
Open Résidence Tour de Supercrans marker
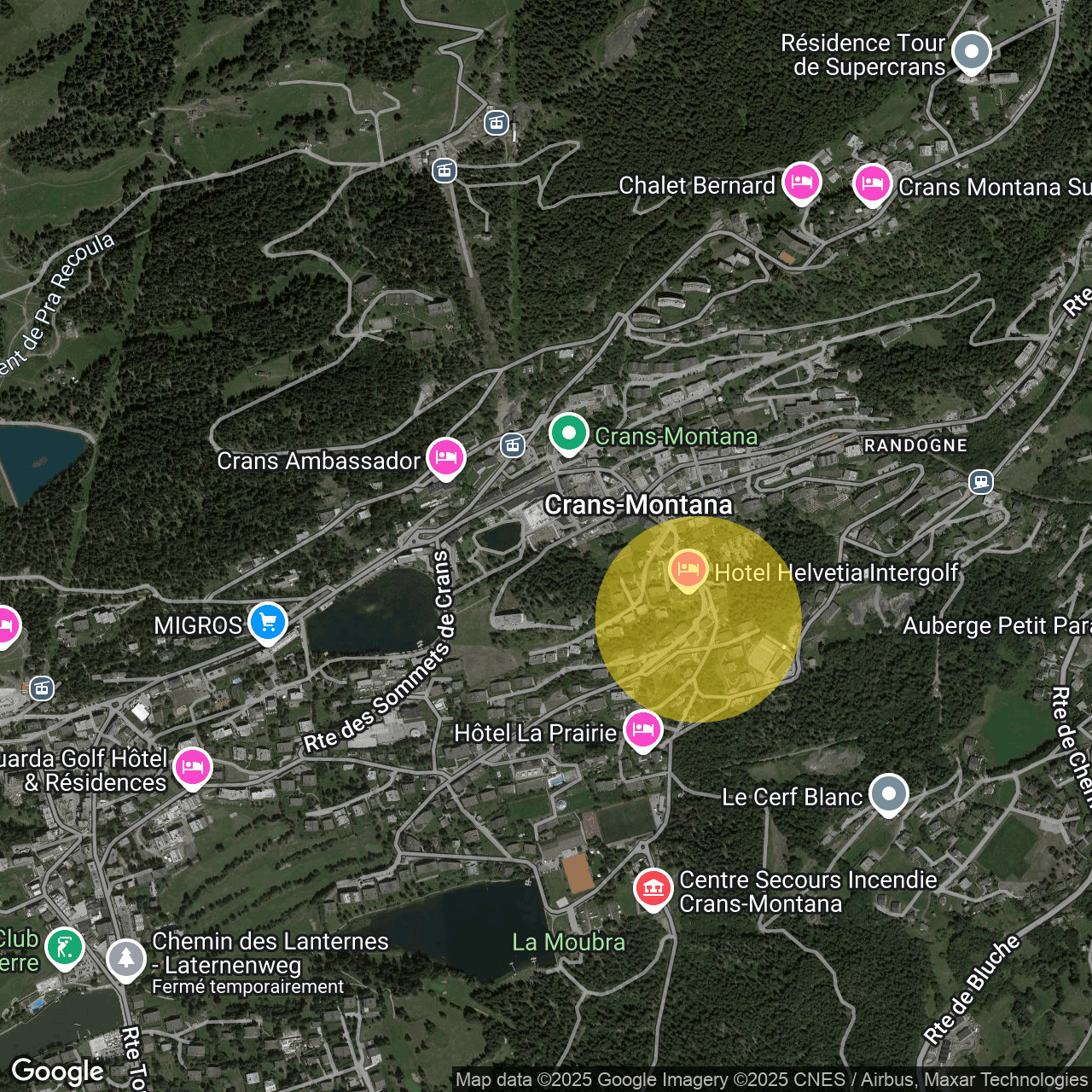click(x=971, y=52)
